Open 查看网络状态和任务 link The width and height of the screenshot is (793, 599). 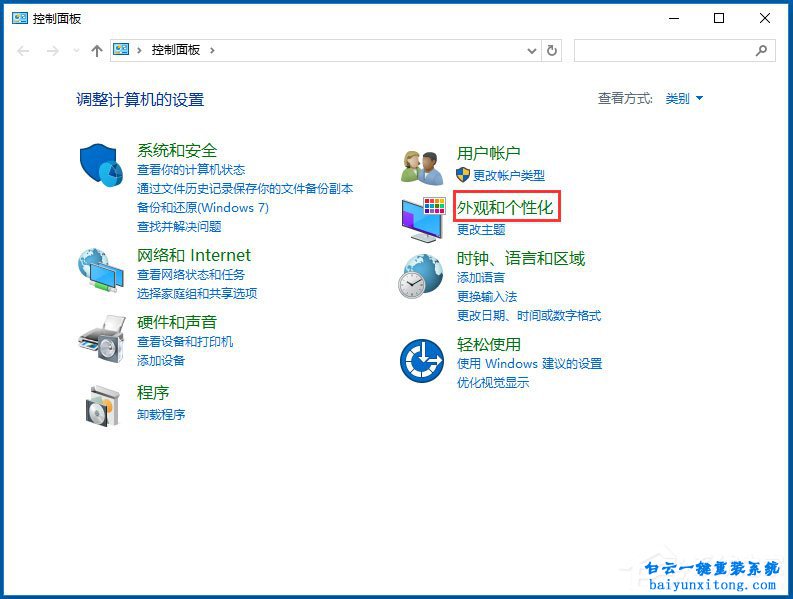191,275
